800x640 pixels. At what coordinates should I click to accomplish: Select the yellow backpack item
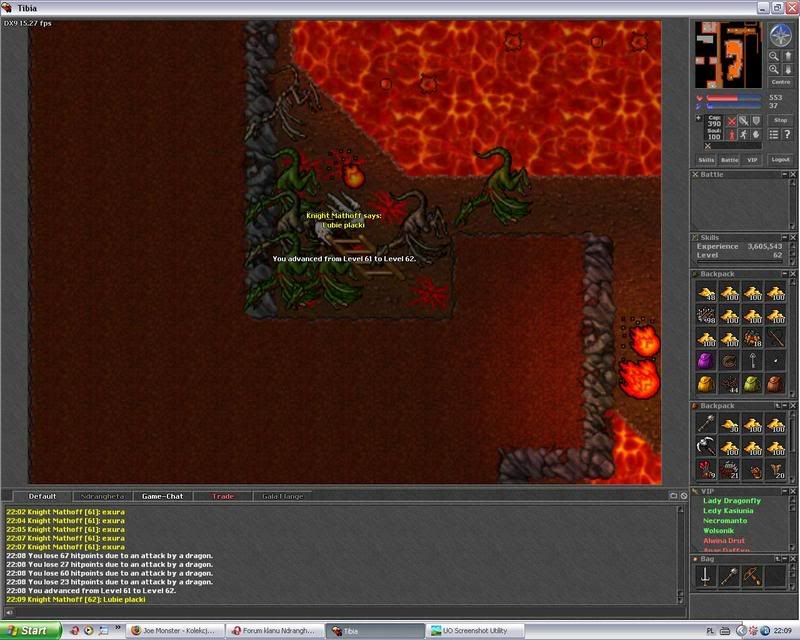coord(707,384)
